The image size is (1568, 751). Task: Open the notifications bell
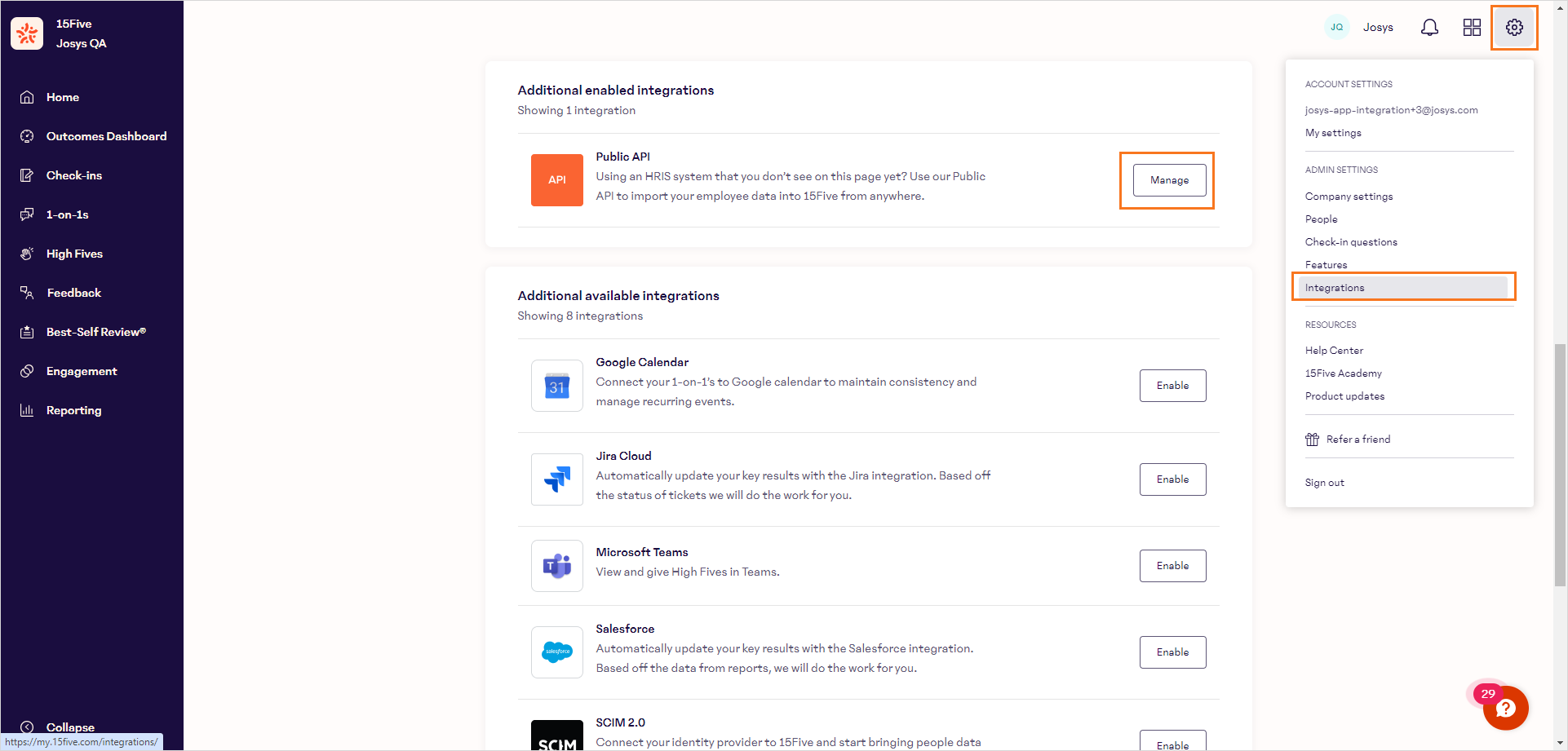(1429, 28)
